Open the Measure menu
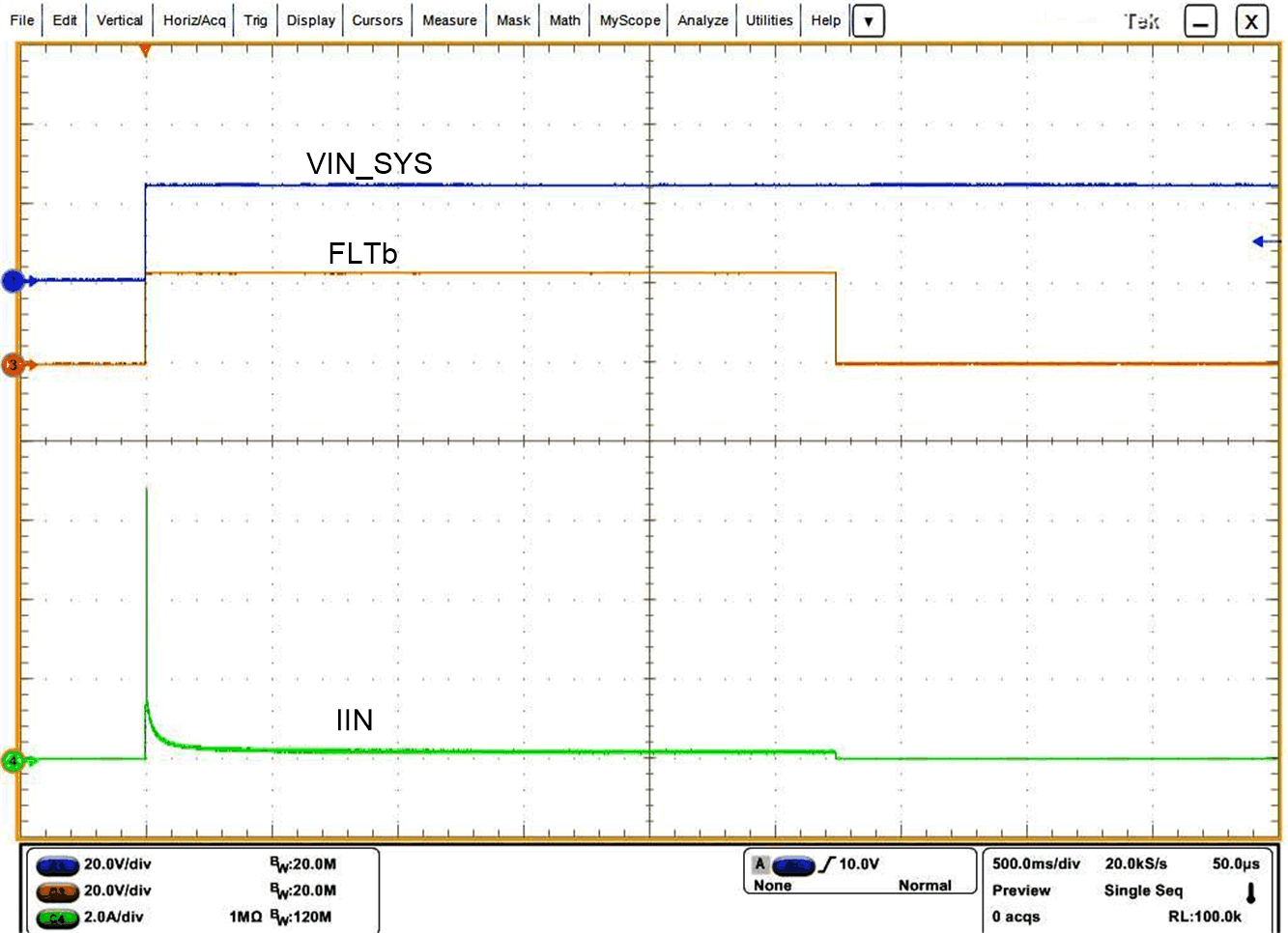 (x=449, y=20)
